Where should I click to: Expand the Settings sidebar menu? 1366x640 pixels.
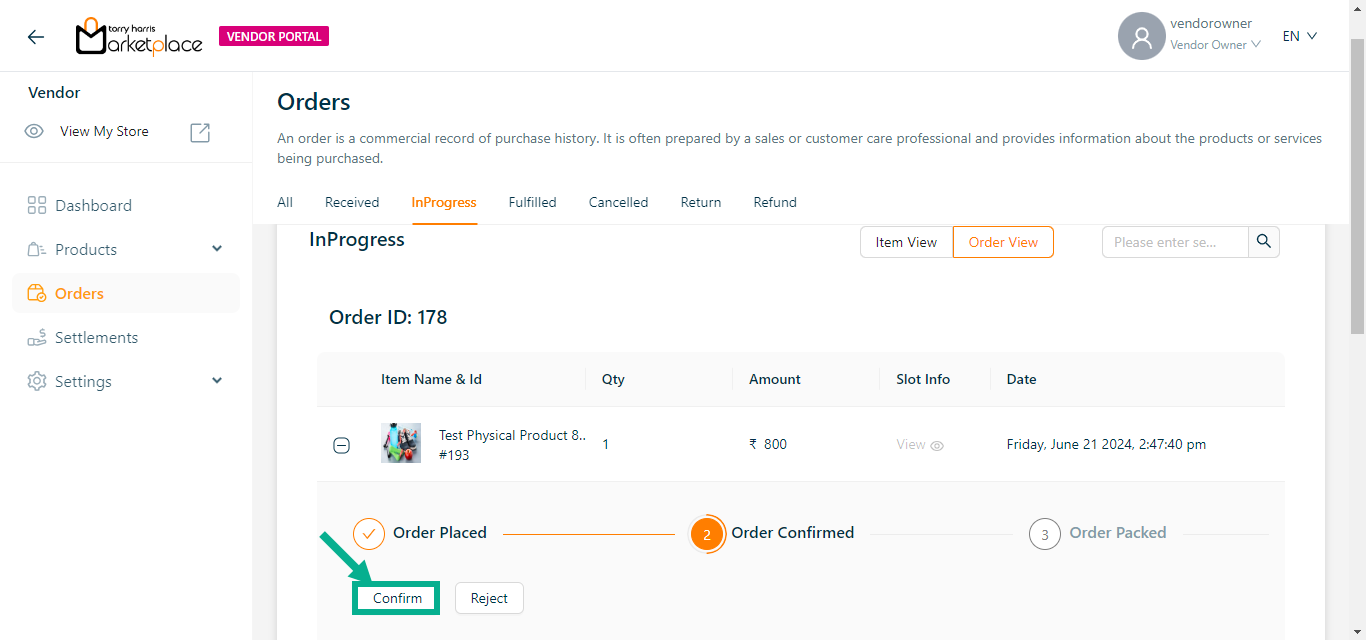[217, 382]
